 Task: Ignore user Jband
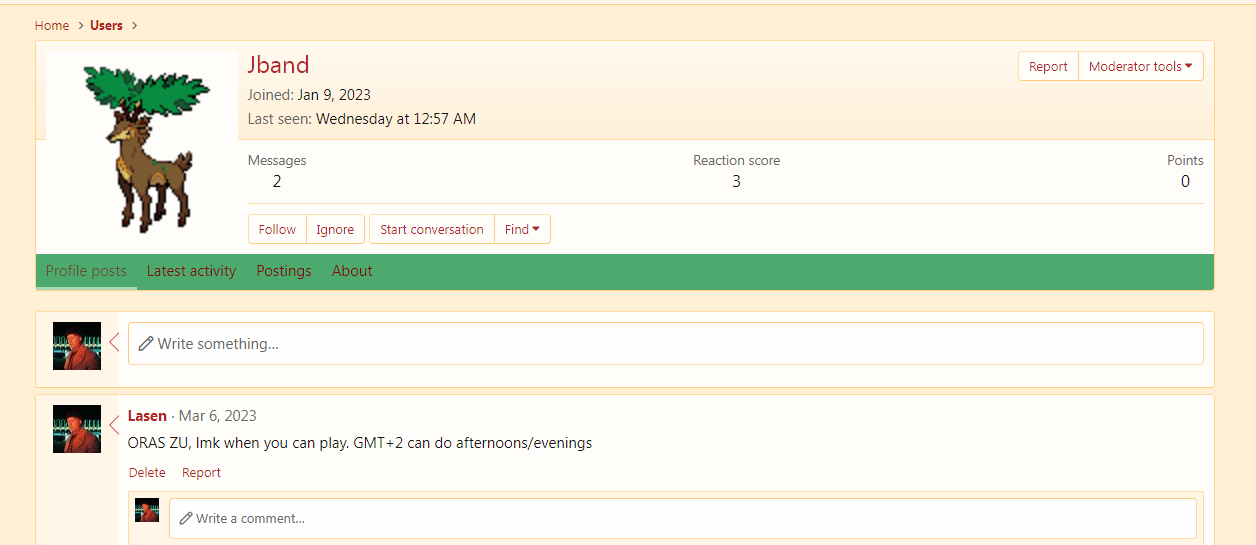pos(335,229)
